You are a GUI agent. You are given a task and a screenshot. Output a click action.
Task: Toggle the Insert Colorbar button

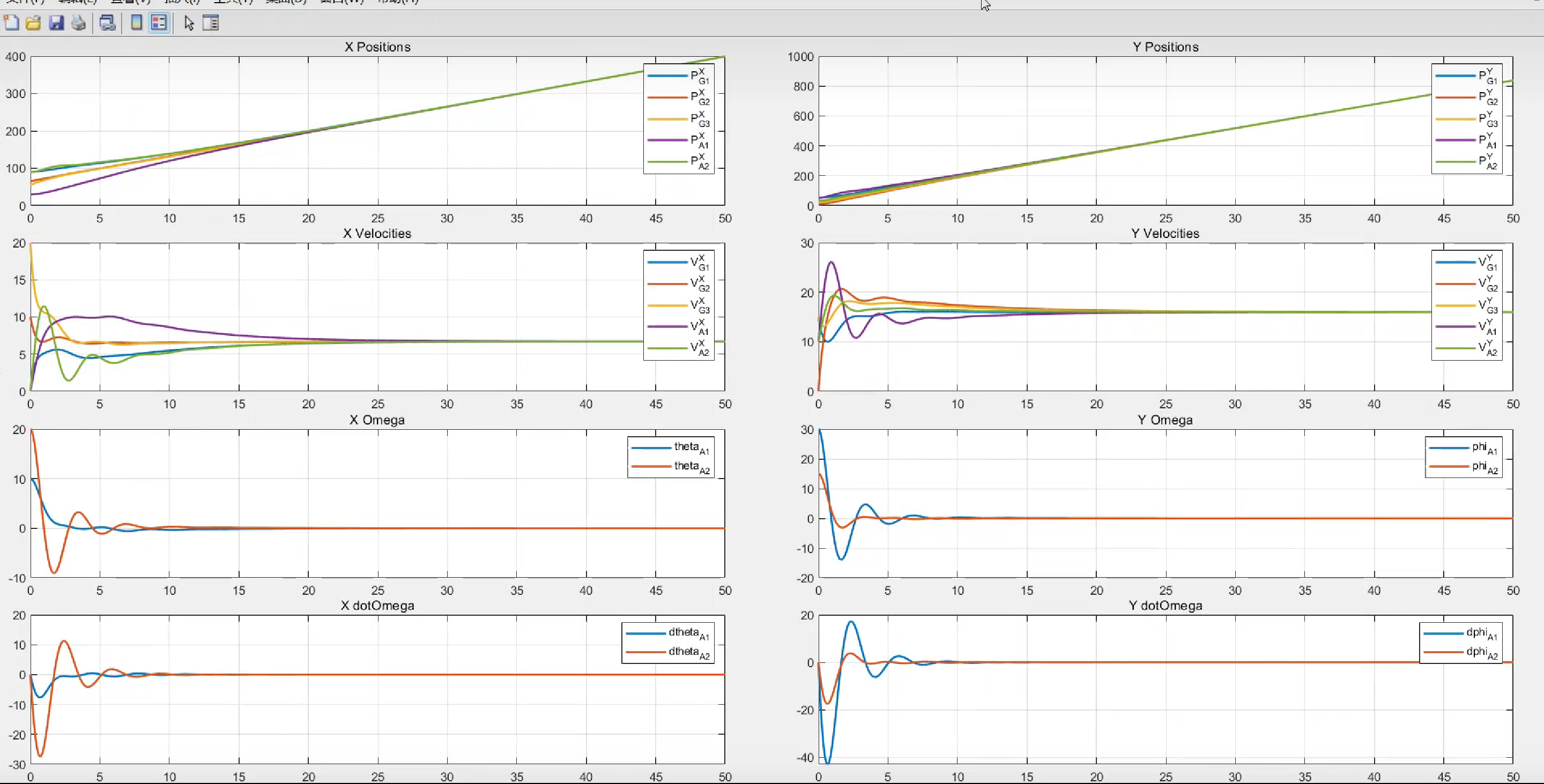point(137,24)
